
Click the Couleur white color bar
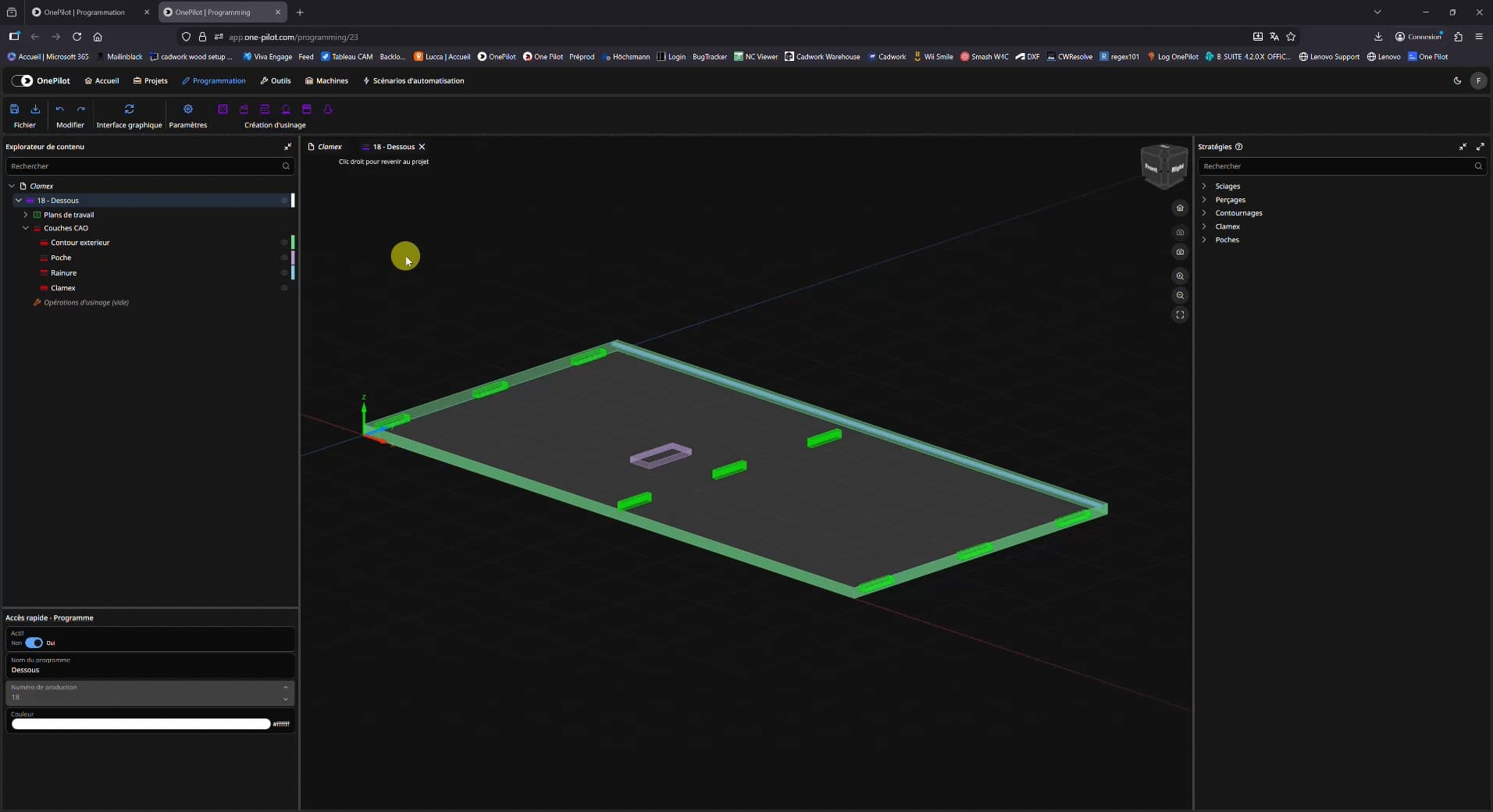pos(141,724)
